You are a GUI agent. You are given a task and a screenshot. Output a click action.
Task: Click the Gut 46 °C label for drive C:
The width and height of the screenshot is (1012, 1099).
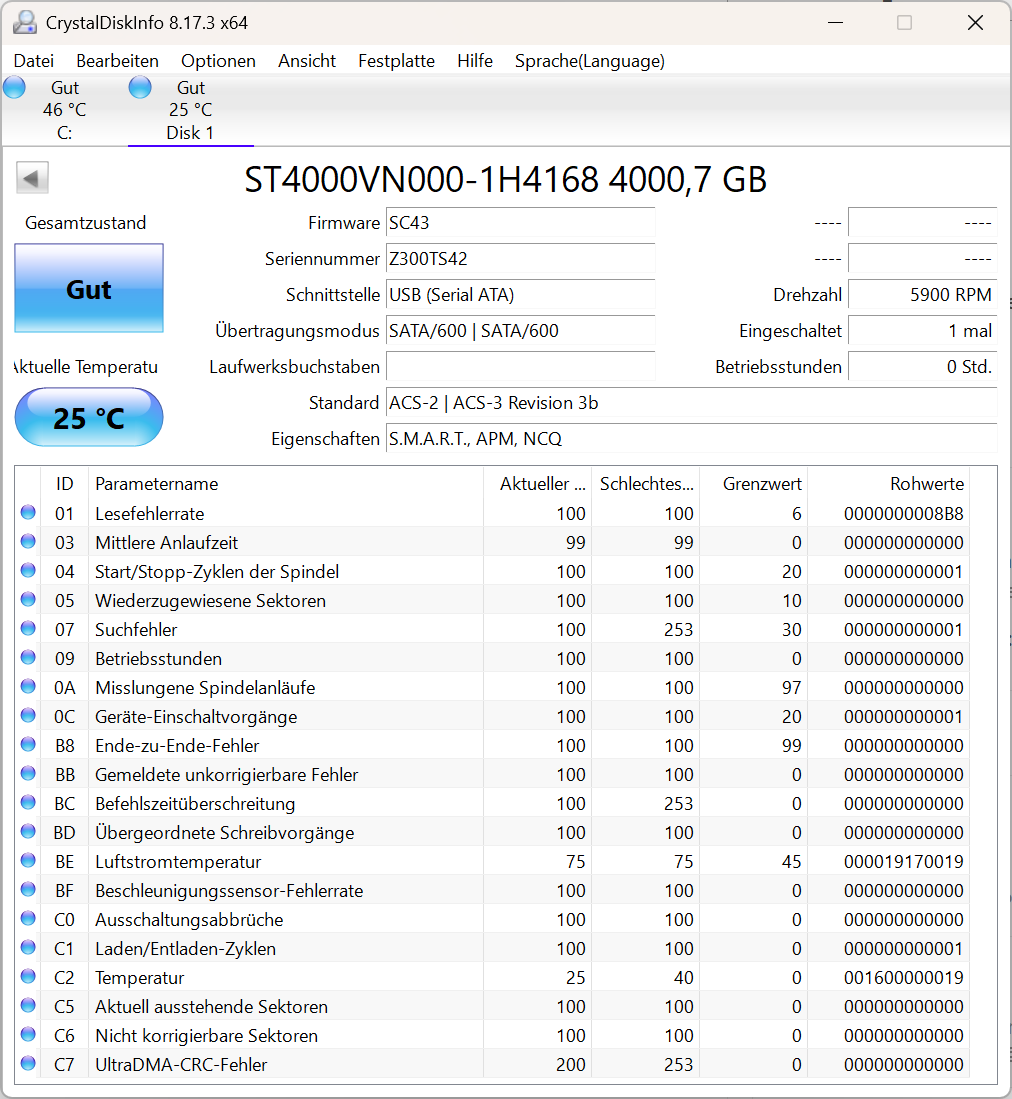(64, 99)
